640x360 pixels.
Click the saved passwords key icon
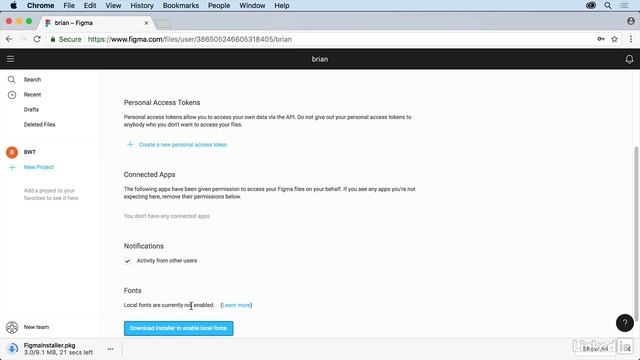tap(601, 39)
